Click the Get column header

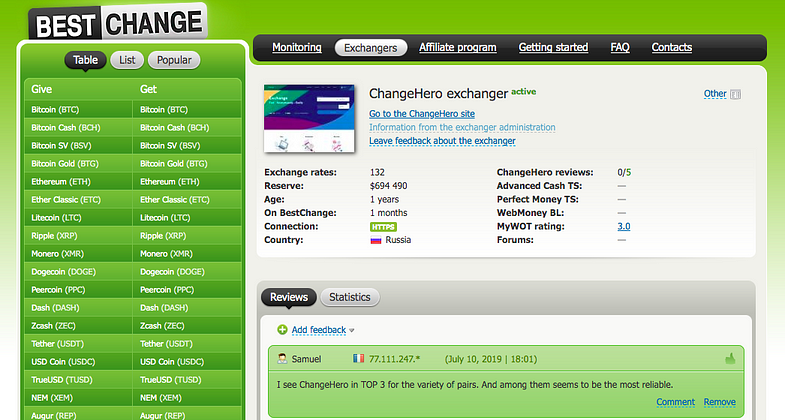(x=148, y=89)
